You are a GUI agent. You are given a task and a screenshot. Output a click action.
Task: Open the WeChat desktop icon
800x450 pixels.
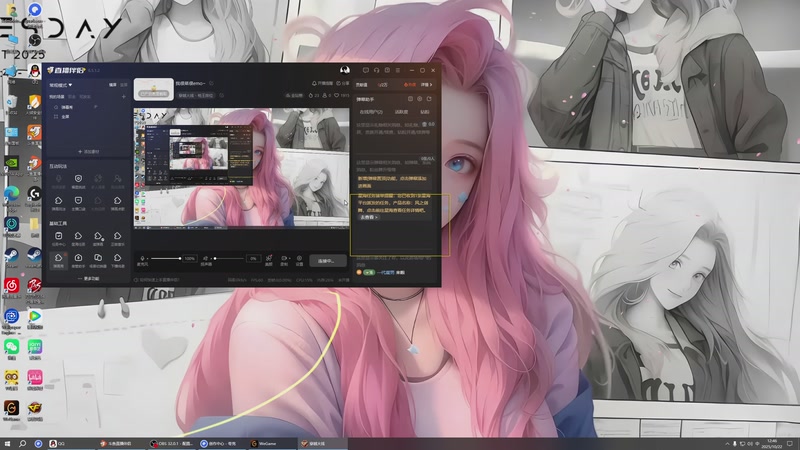pos(11,348)
